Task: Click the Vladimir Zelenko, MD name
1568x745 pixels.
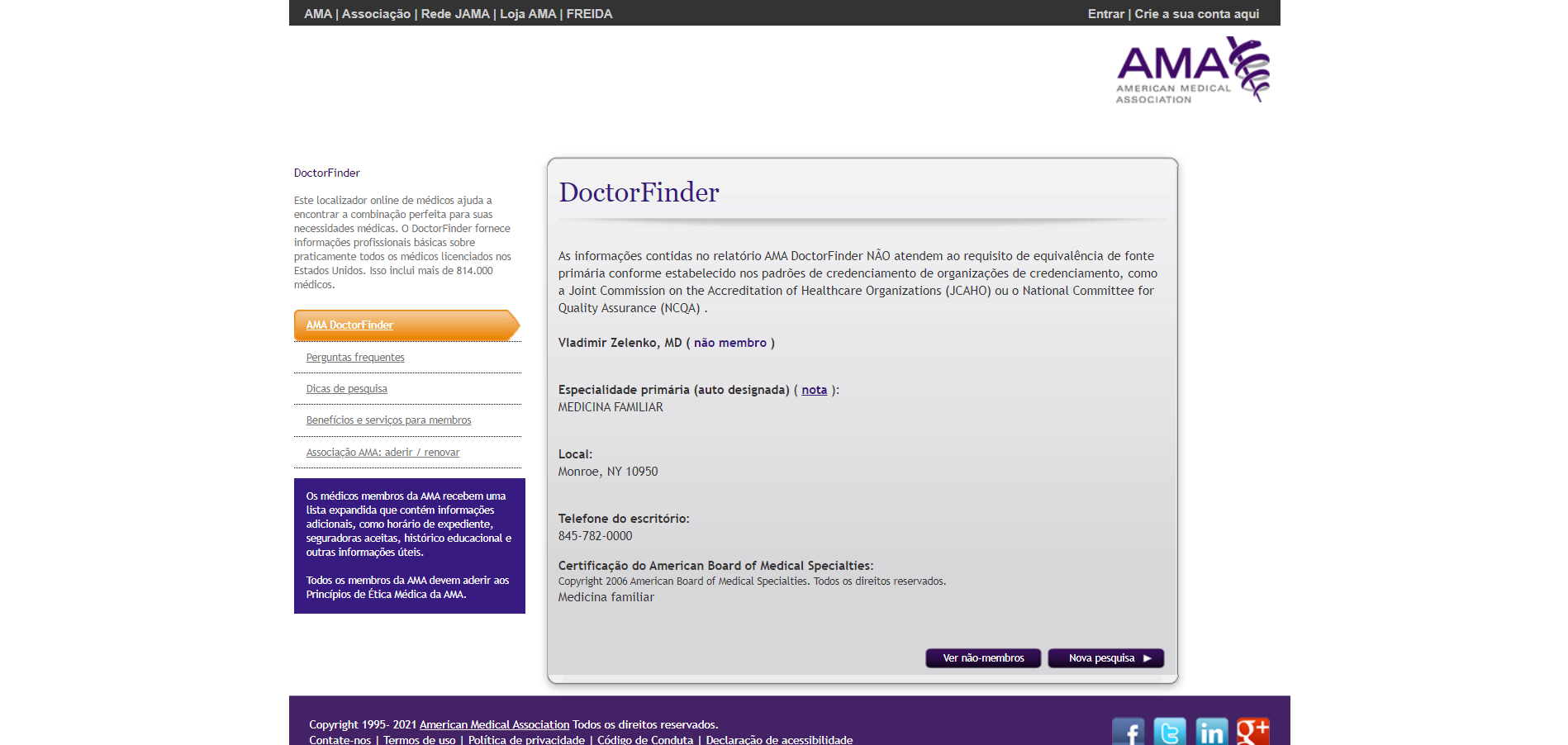Action: pyautogui.click(x=620, y=343)
